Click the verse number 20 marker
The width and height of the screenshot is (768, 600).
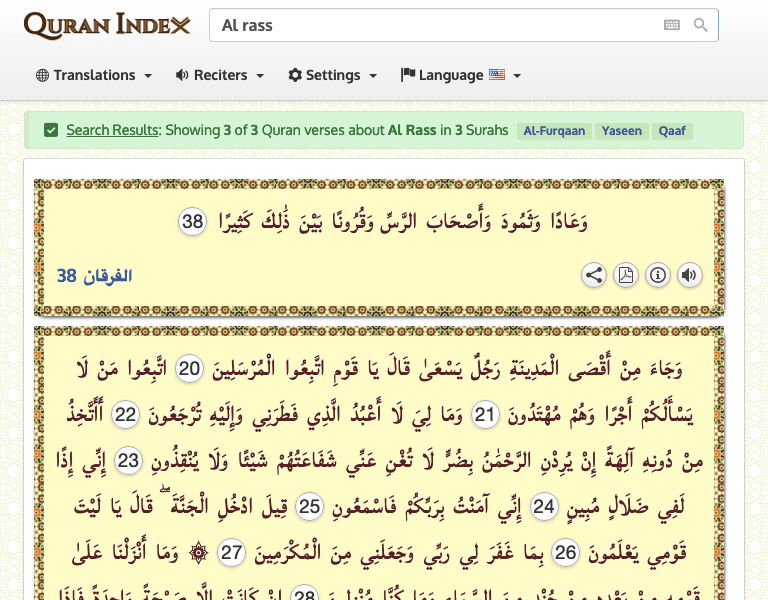(189, 369)
